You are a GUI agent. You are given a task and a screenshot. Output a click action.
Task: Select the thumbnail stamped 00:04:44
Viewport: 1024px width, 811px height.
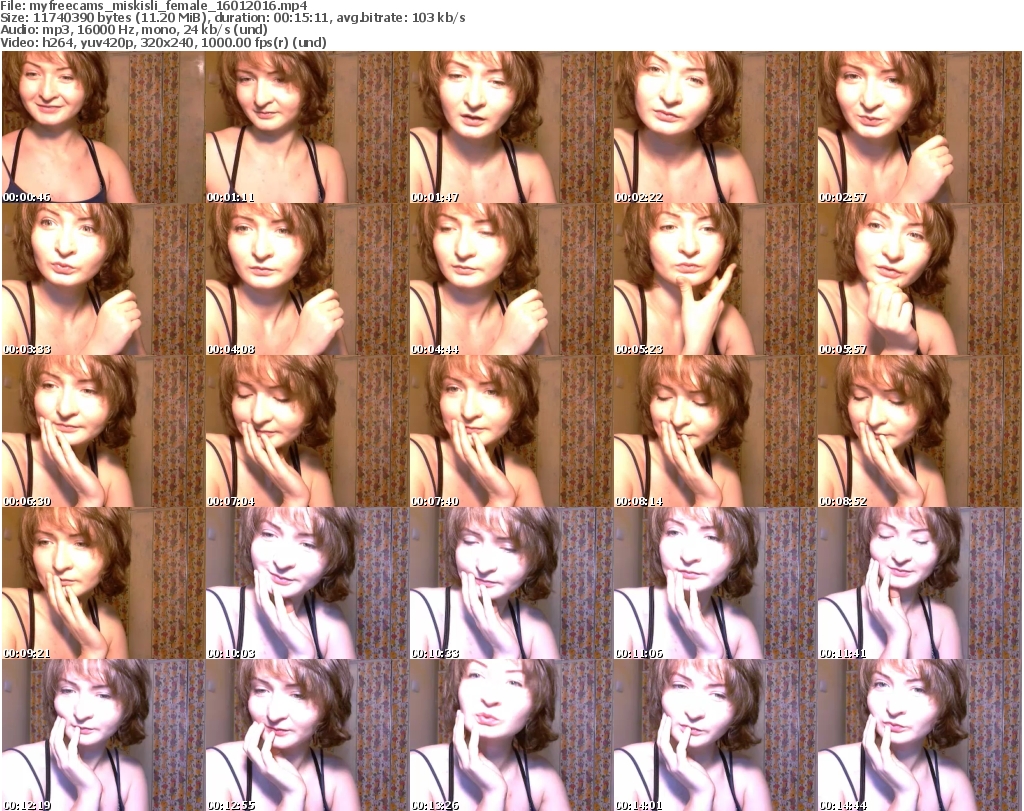pos(511,279)
